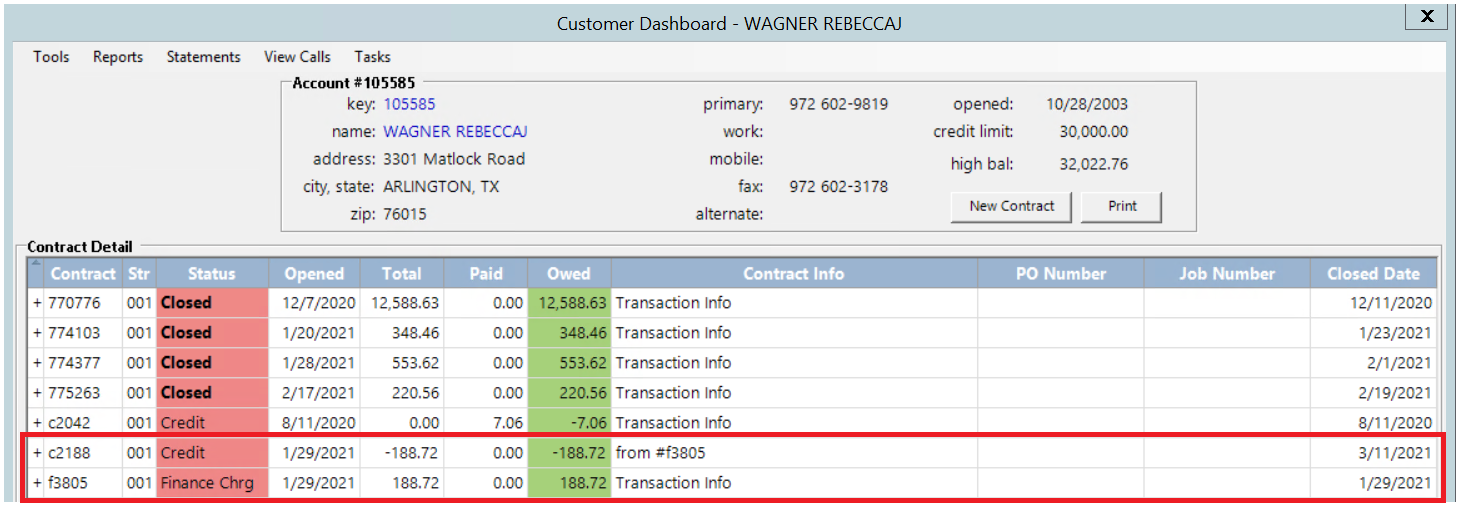The image size is (1461, 507).
Task: Expand contract 774103 row
Action: (37, 333)
